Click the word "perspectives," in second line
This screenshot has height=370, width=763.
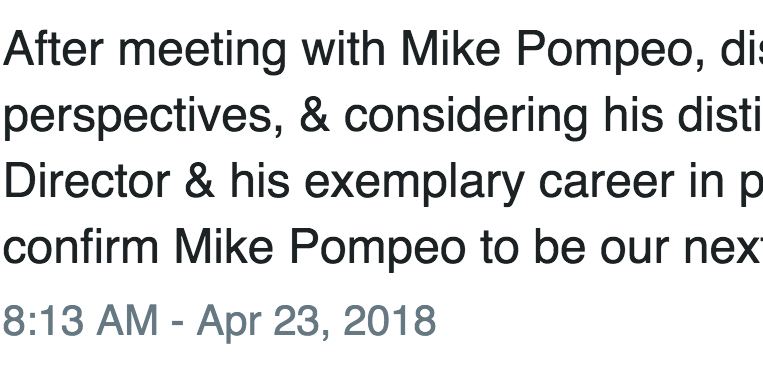[x=143, y=117]
